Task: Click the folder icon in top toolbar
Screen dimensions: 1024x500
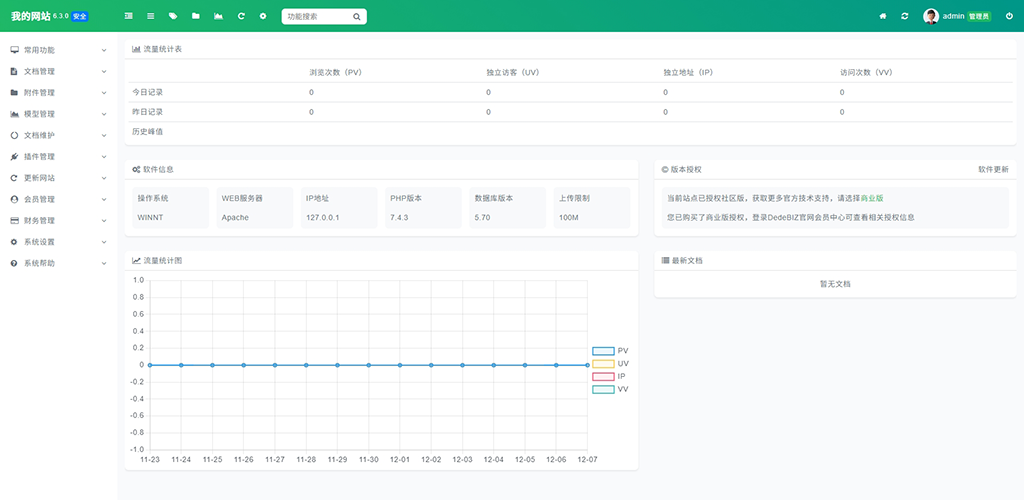Action: (x=196, y=17)
